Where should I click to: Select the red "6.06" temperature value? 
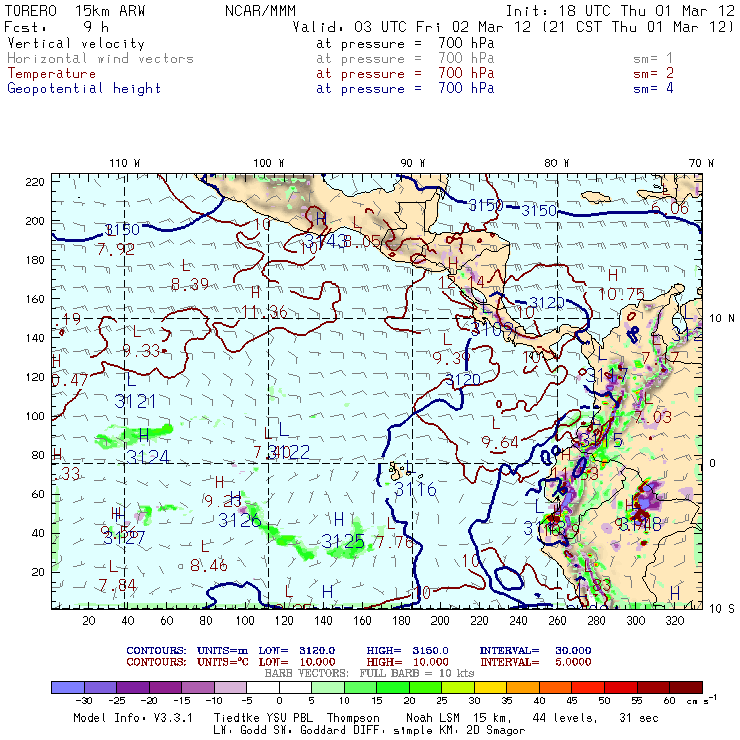click(670, 208)
